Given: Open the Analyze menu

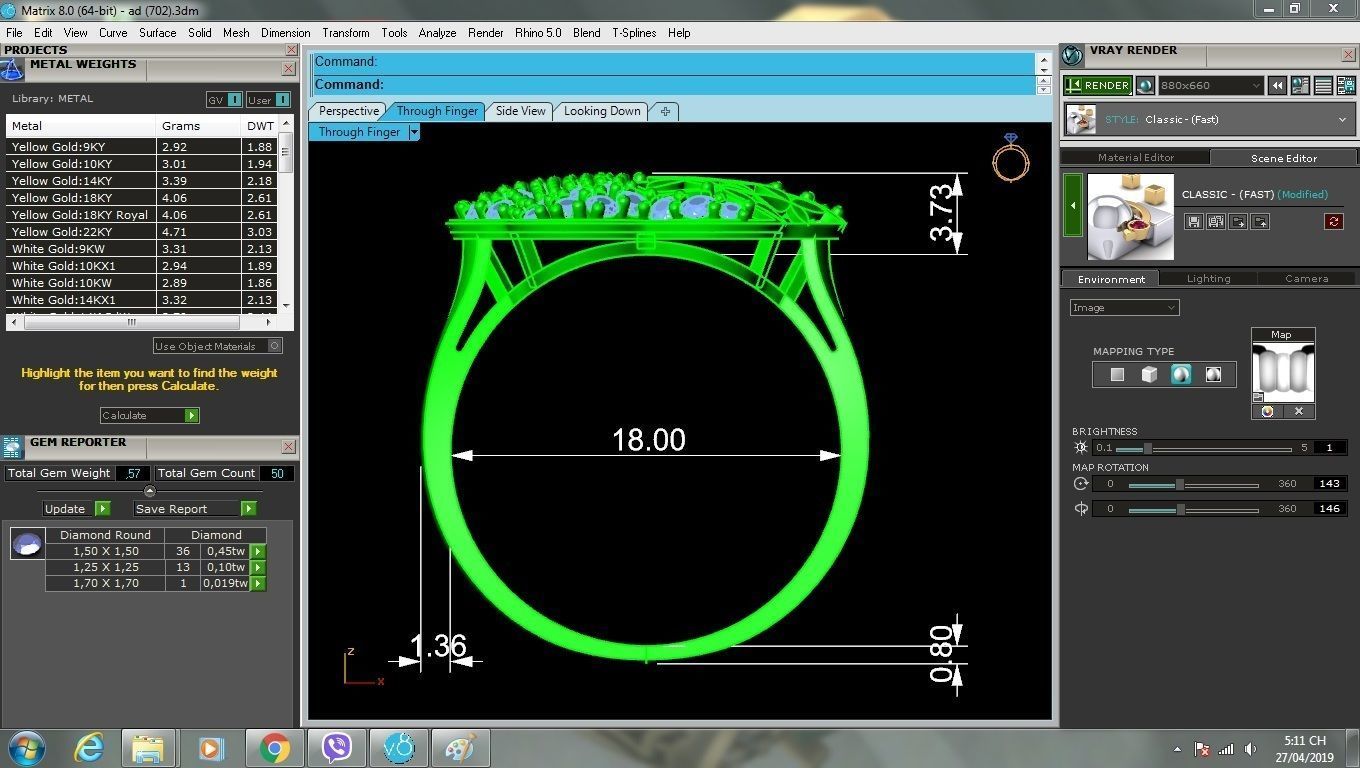Looking at the screenshot, I should [x=437, y=33].
